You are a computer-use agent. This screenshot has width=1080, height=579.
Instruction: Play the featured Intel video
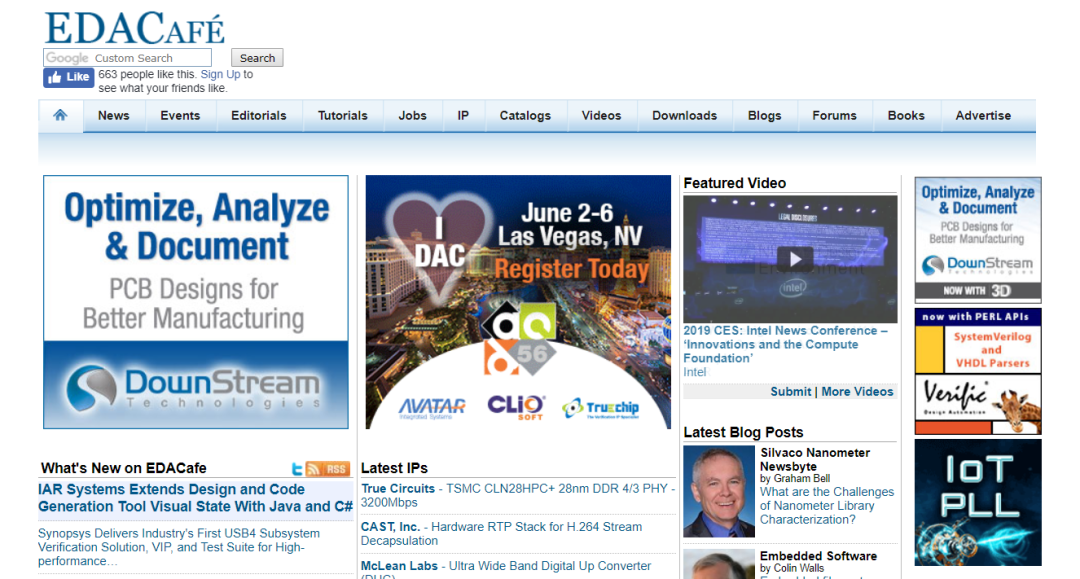pos(795,259)
